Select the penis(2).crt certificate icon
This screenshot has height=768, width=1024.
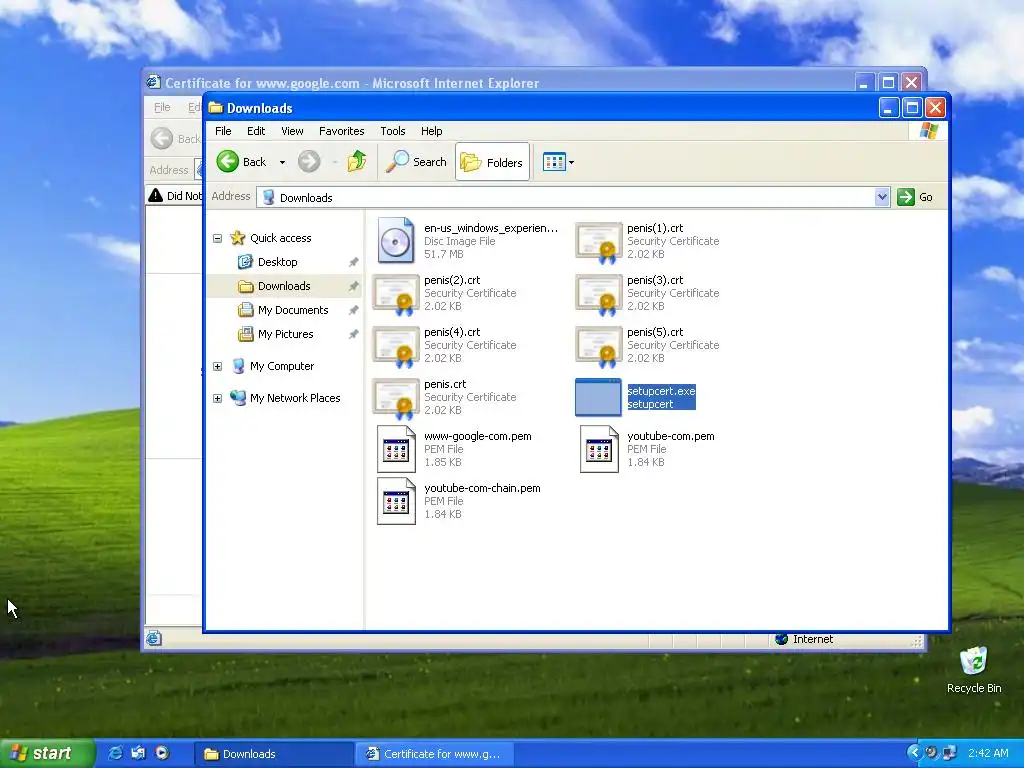click(x=396, y=295)
